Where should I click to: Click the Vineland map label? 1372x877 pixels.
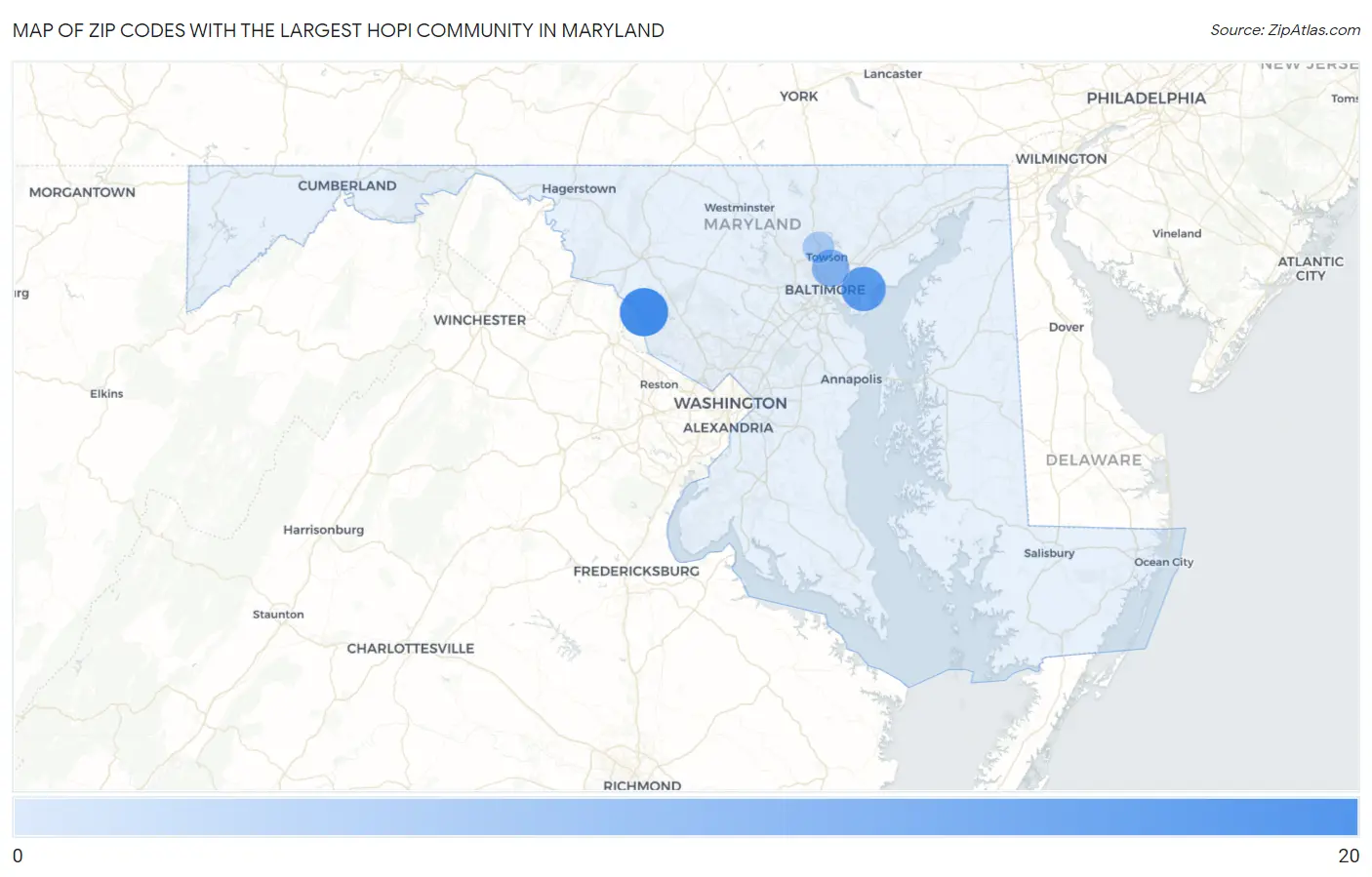pos(1176,233)
